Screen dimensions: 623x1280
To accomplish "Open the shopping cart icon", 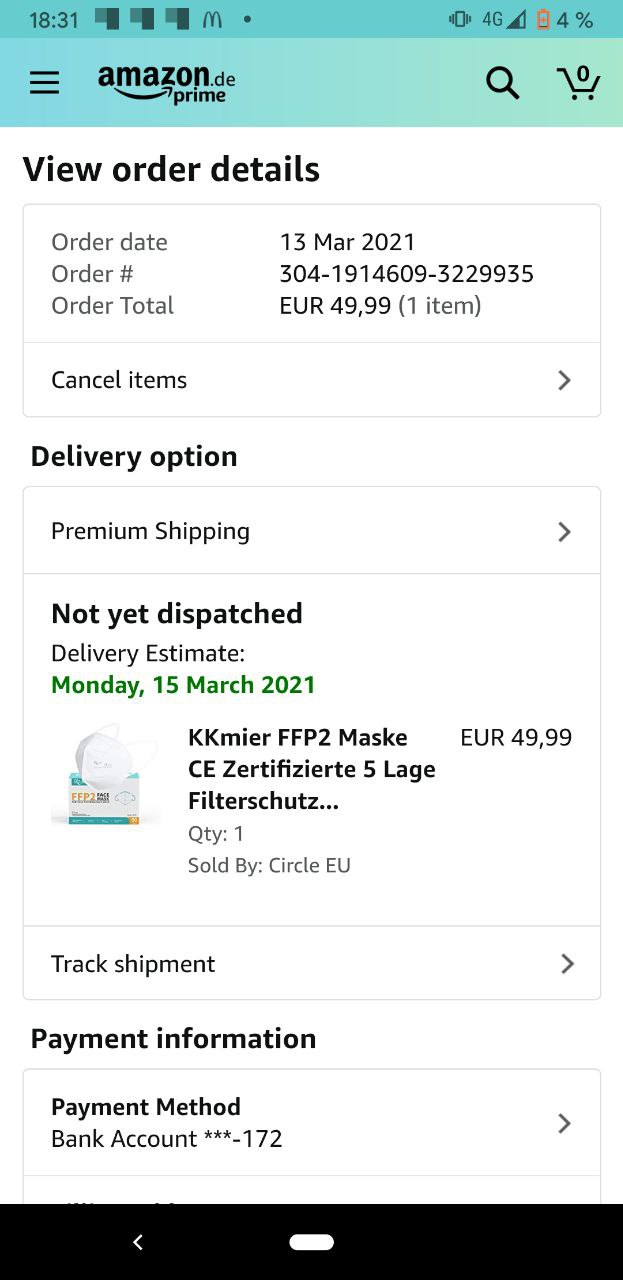I will [579, 82].
